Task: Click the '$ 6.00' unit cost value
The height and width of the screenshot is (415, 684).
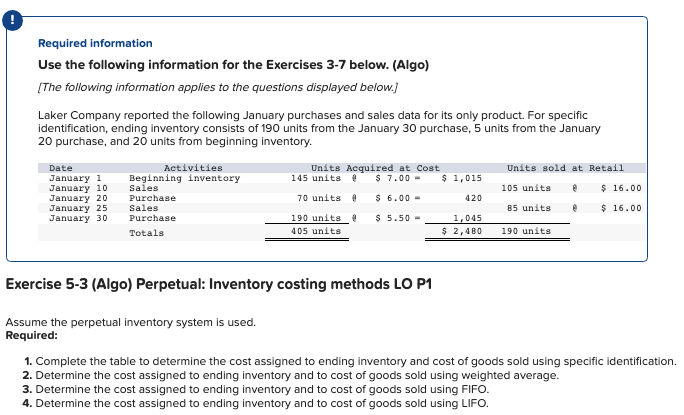Action: coord(393,198)
